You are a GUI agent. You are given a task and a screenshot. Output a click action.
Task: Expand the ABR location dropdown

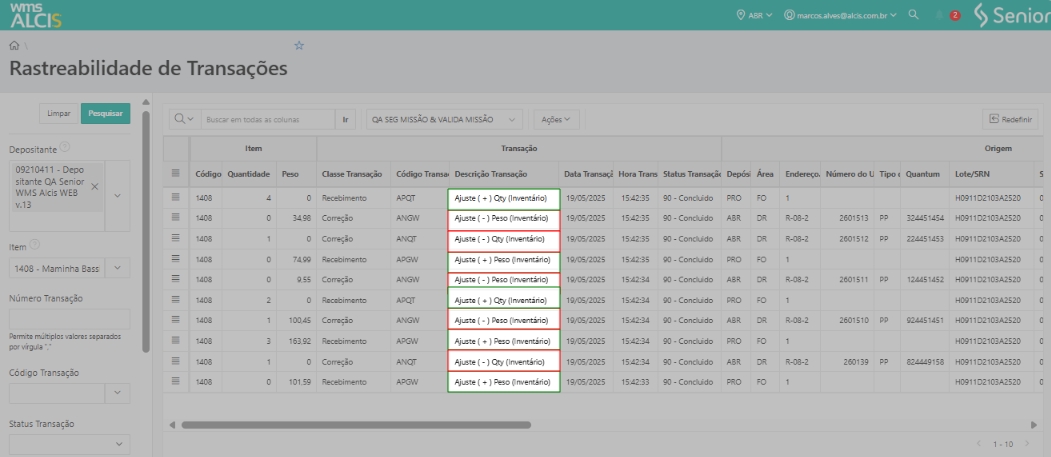[x=755, y=16]
